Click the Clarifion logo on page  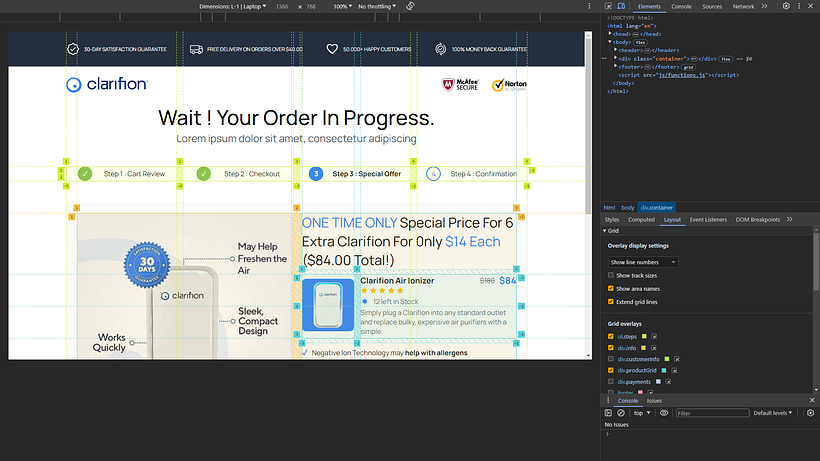(x=107, y=84)
